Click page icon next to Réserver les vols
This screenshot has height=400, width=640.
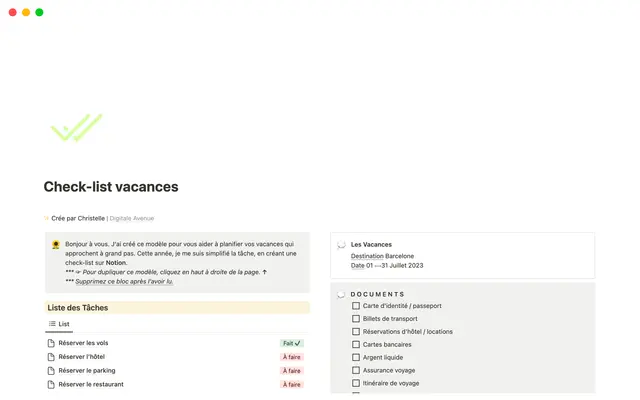pos(51,343)
